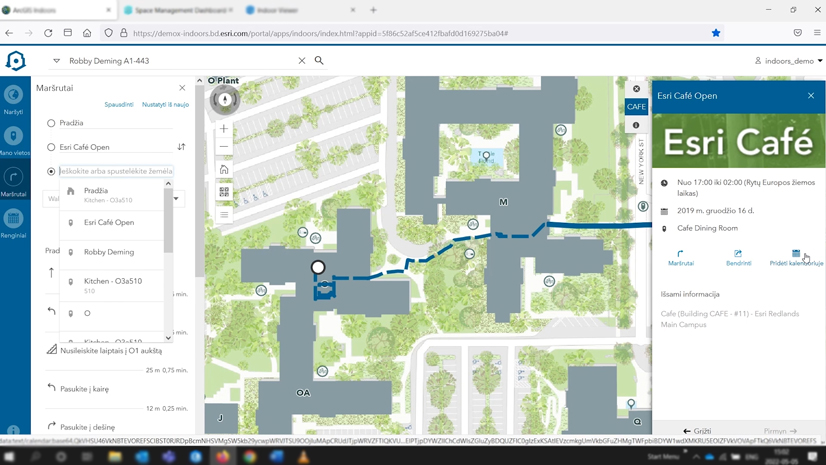Click the floor filter info icon
This screenshot has width=826, height=465.
(x=636, y=125)
